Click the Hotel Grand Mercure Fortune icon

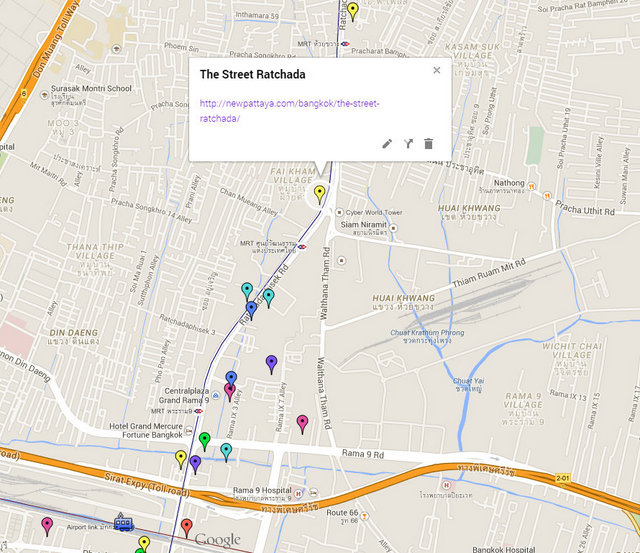coord(189,431)
